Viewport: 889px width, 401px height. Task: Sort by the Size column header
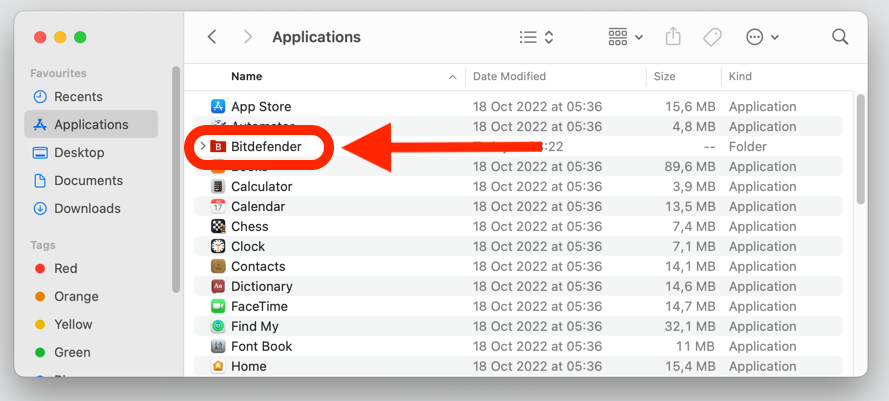pos(664,76)
